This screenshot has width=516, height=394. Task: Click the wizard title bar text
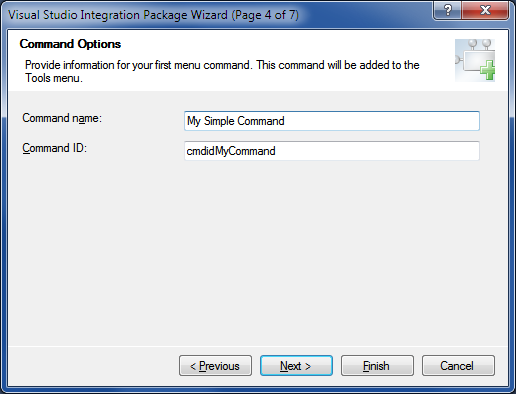tap(153, 15)
